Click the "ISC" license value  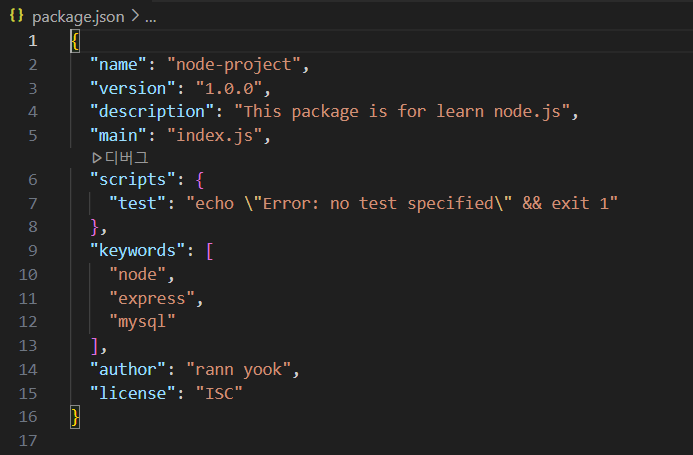[x=219, y=394]
